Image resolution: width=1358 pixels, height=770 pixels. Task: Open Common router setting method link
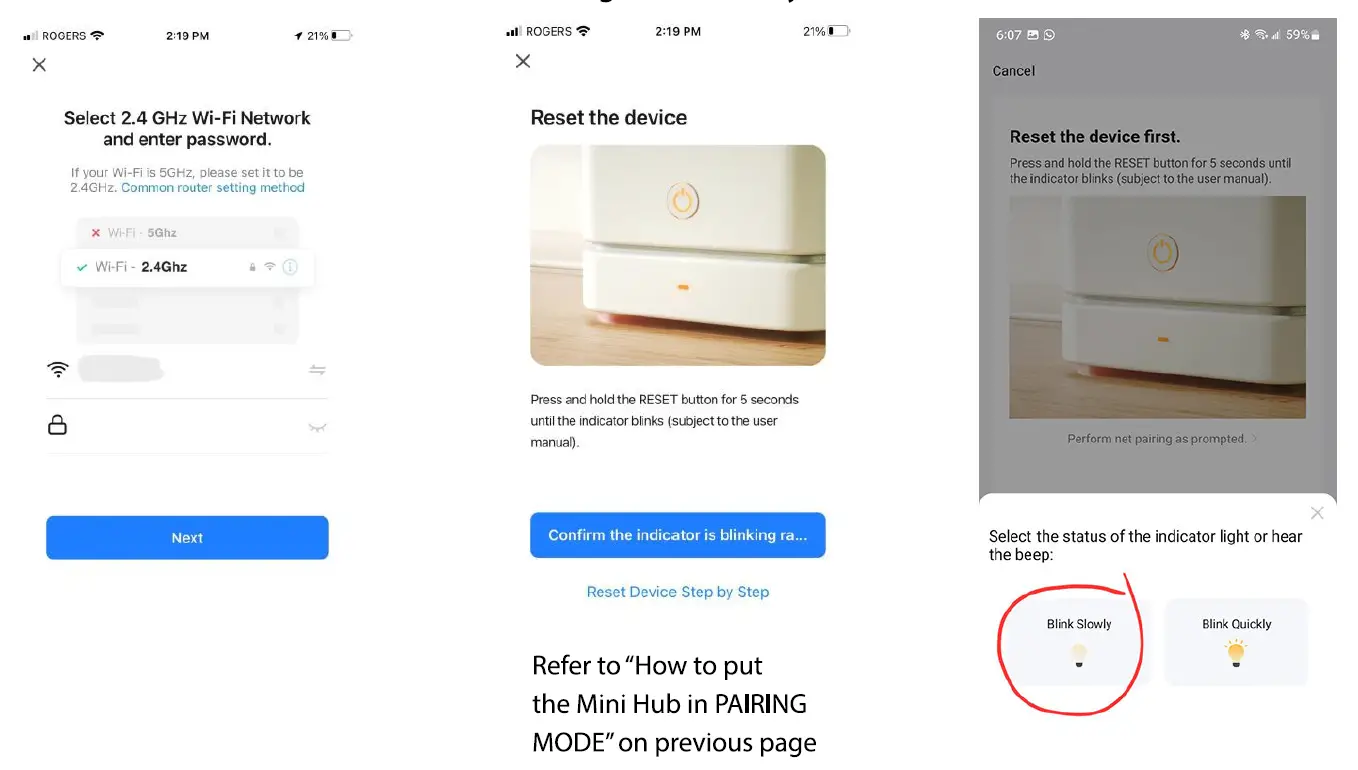click(x=213, y=188)
